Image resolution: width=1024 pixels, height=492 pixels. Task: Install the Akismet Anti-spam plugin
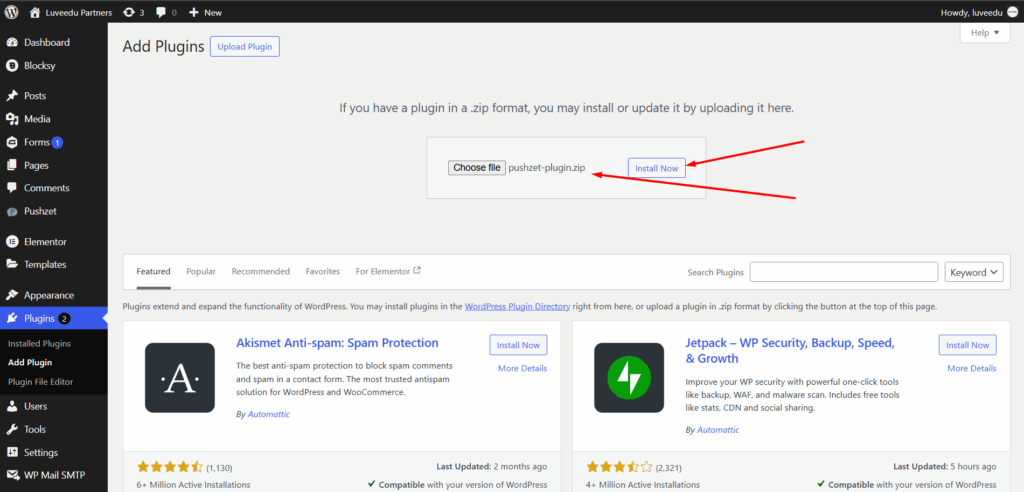(x=519, y=345)
